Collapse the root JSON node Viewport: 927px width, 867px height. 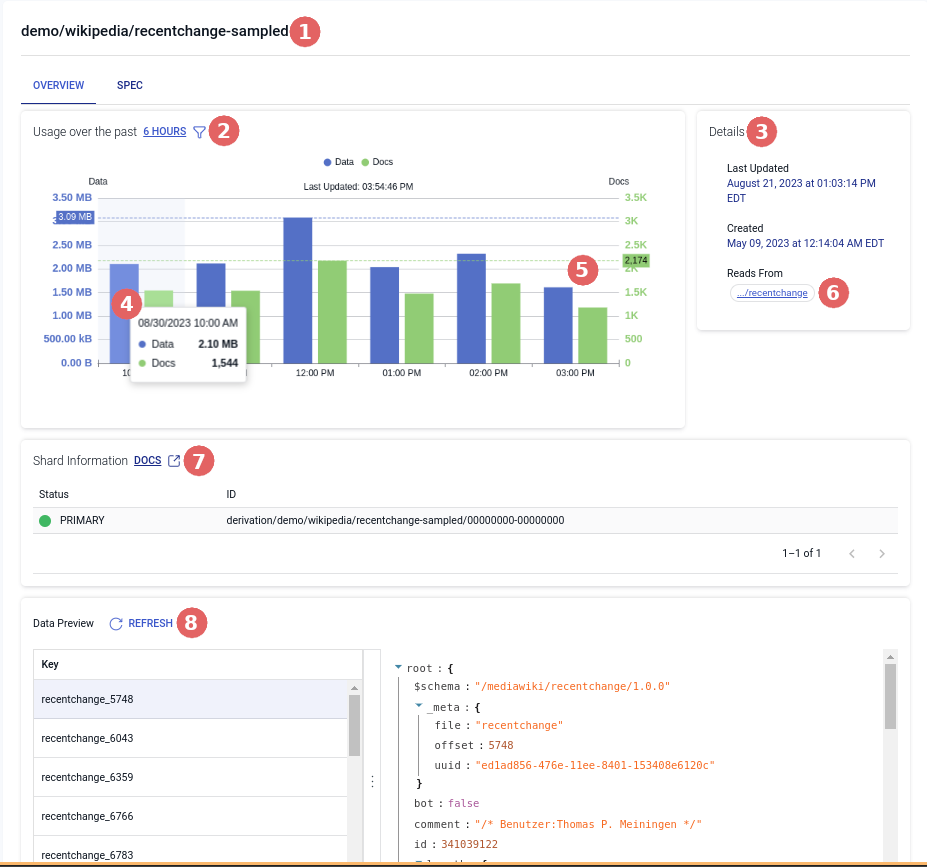pos(398,667)
